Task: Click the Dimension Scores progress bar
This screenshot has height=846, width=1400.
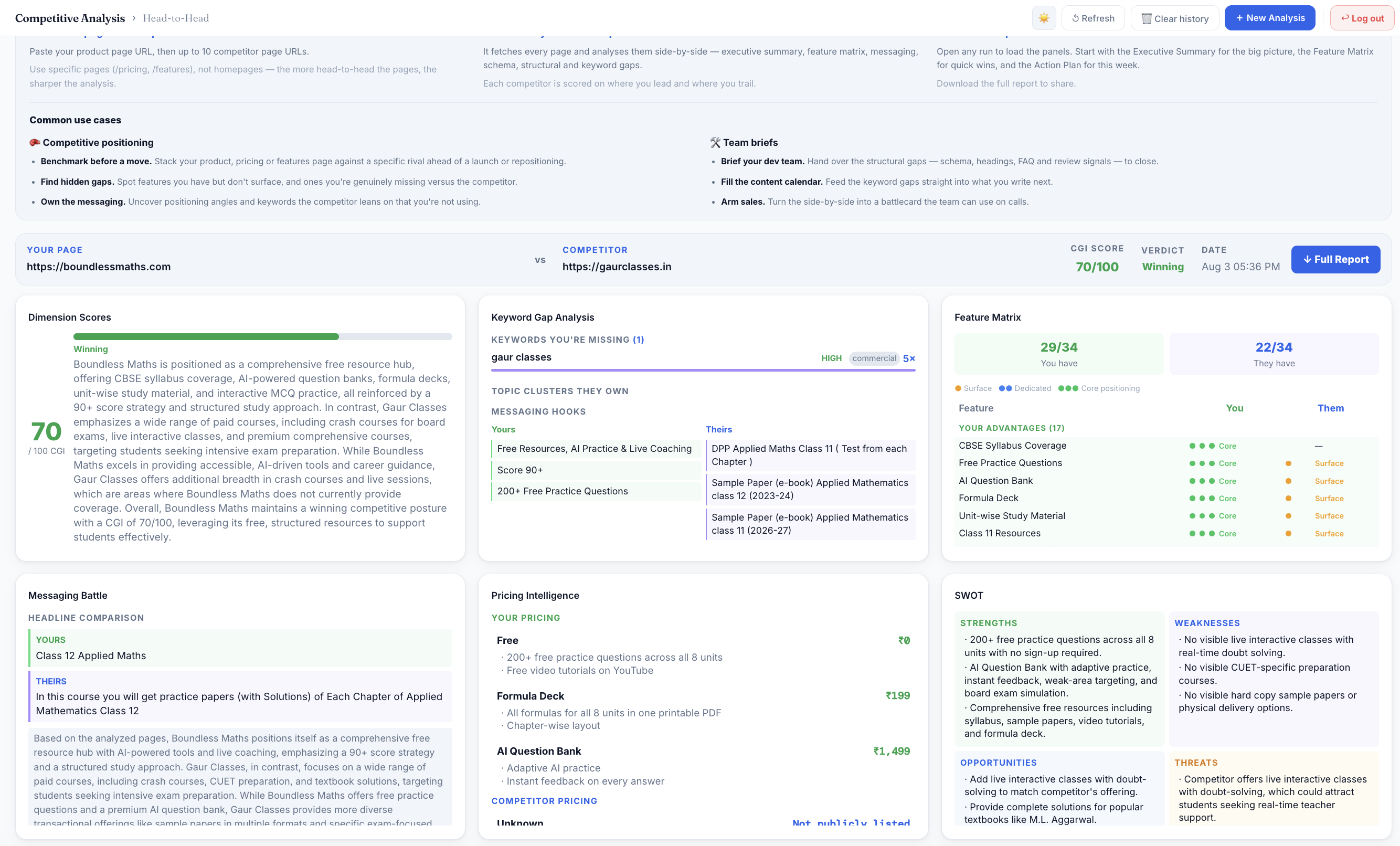Action: [x=262, y=336]
